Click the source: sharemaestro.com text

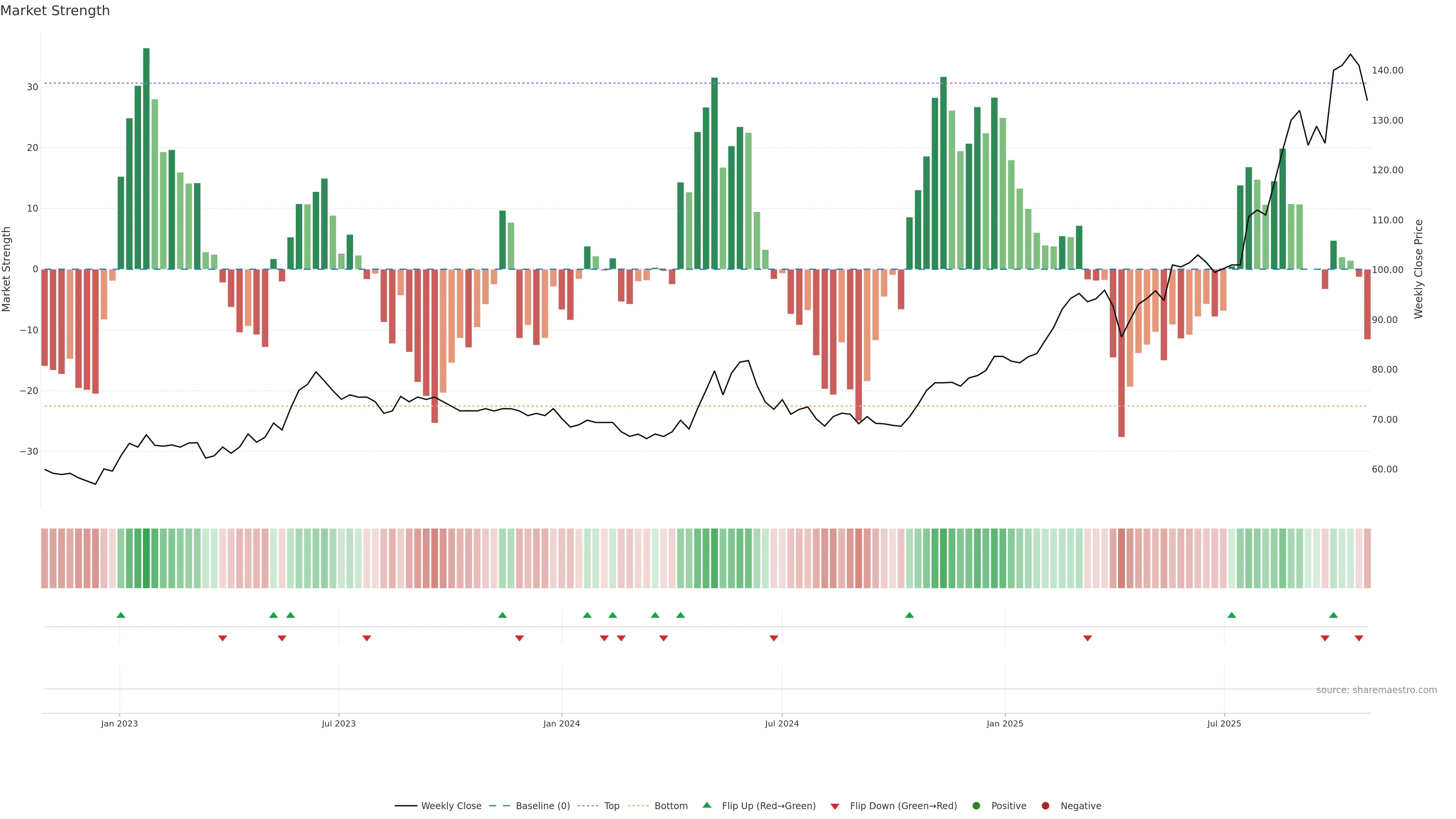1376,690
